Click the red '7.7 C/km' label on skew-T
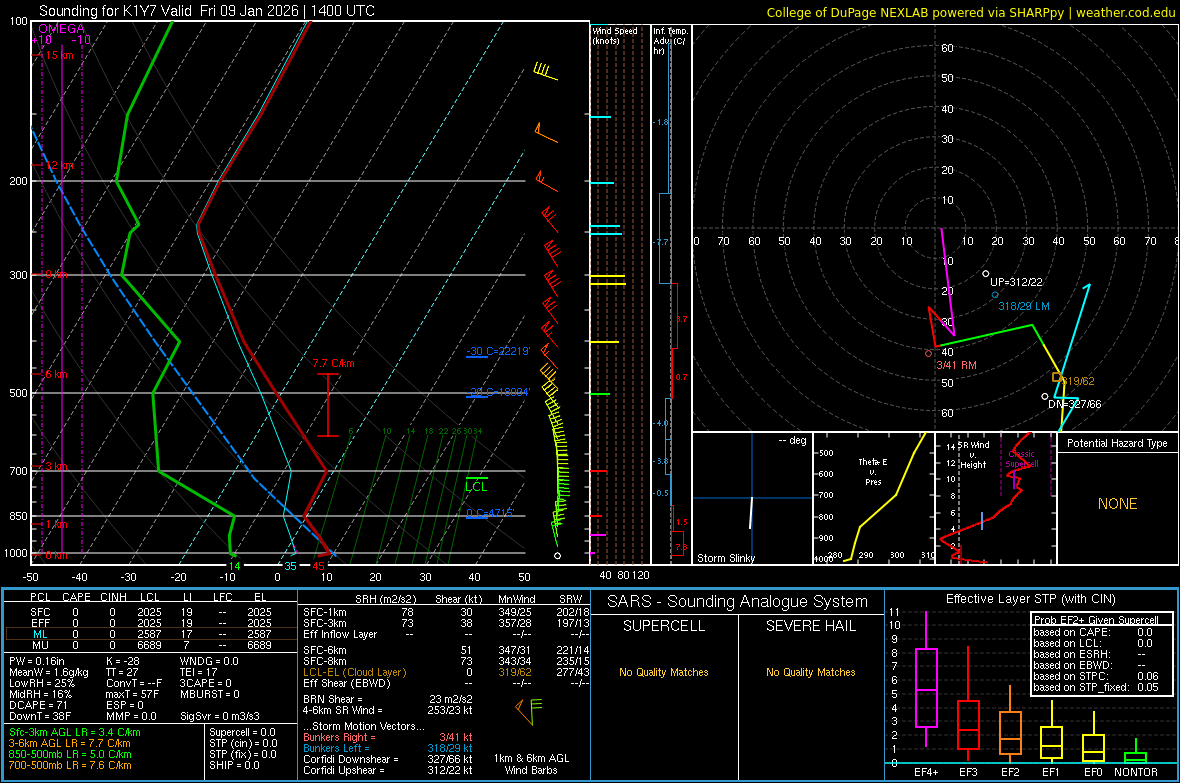Screen dimensions: 1180x783 pyautogui.click(x=333, y=363)
